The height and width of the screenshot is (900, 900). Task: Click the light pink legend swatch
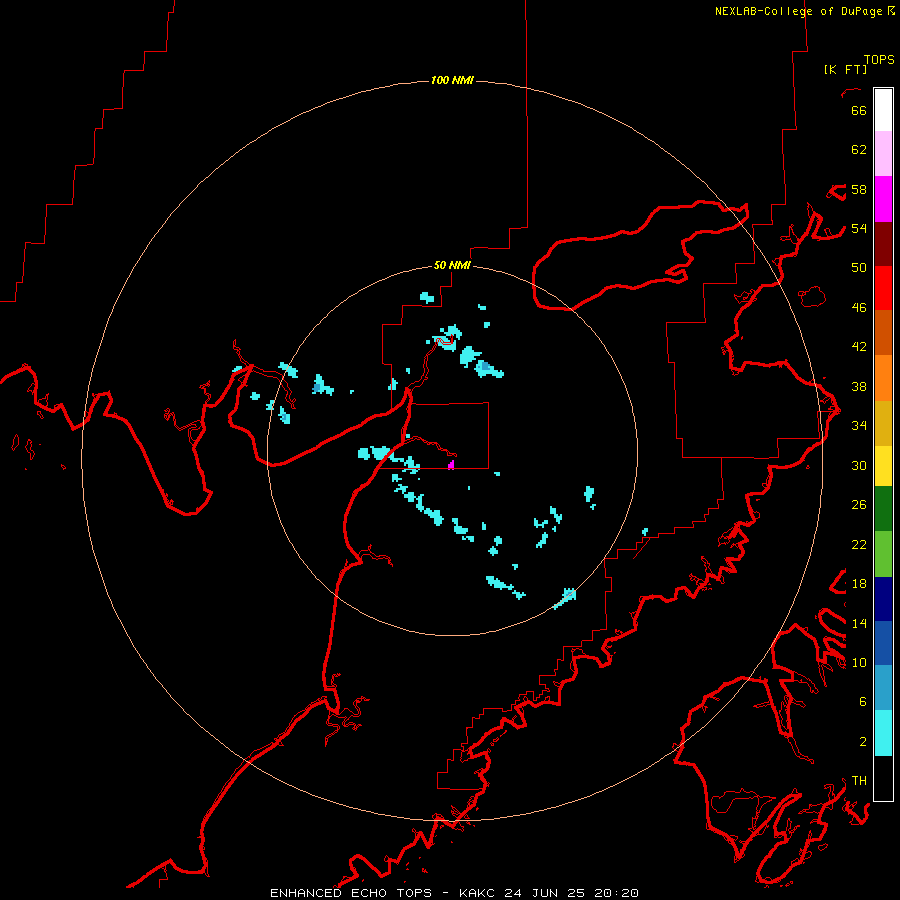click(883, 153)
